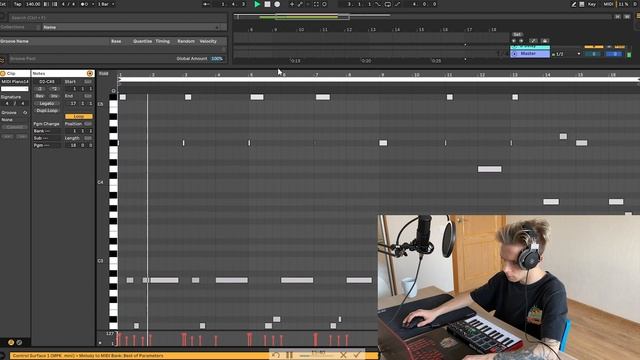The image size is (640, 360).
Task: Go to next locator arrow
Action: click(521, 41)
